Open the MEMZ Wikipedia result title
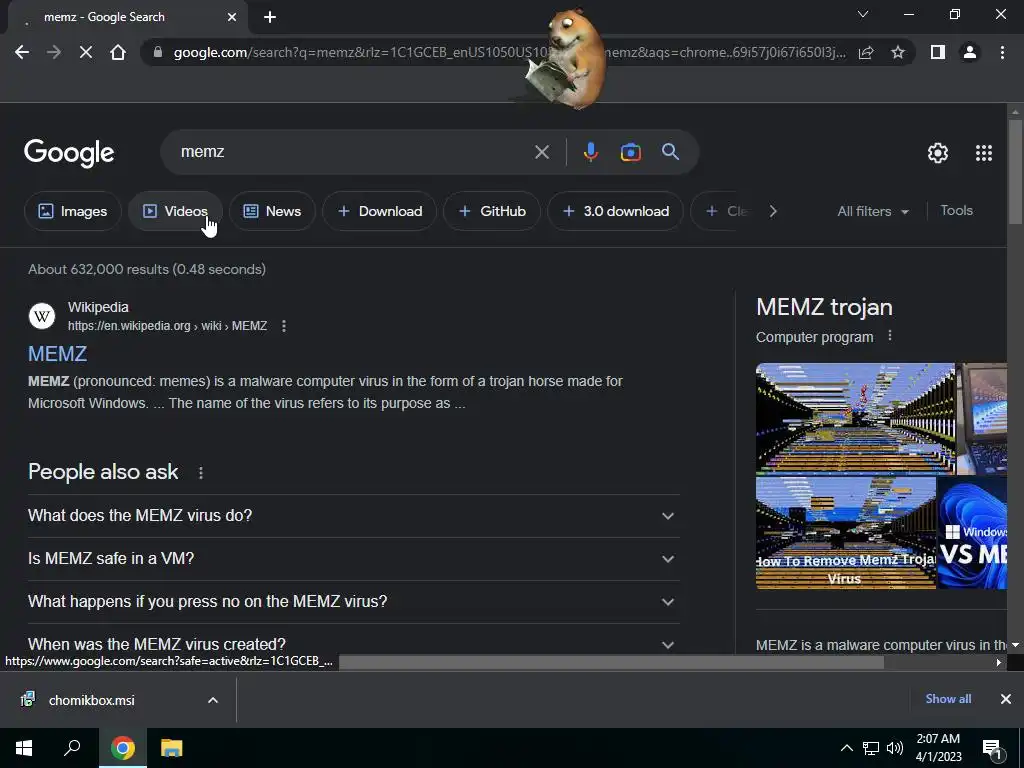Screen dimensions: 1024x768 coord(57,354)
